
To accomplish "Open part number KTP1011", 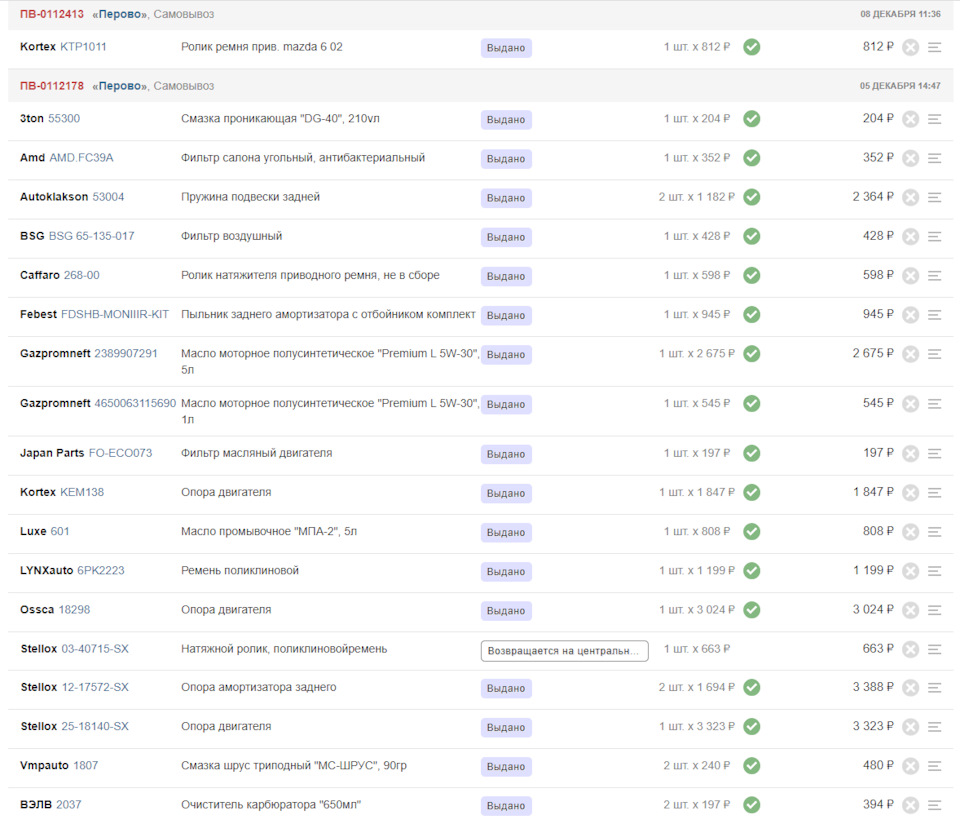I will click(x=83, y=47).
